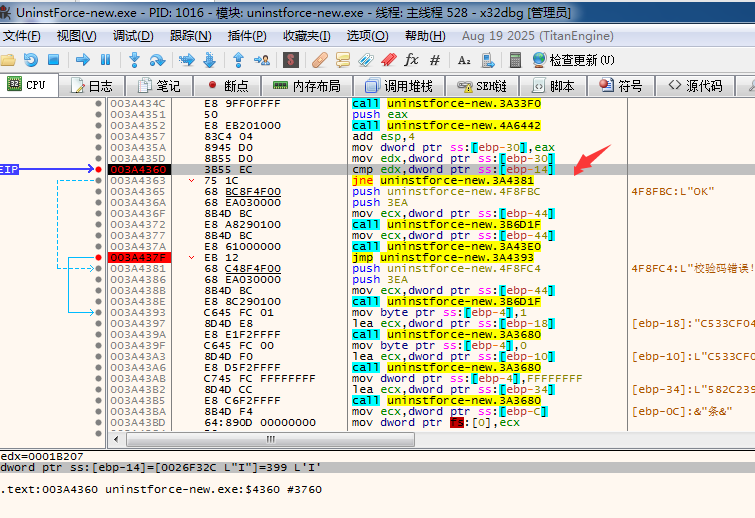
Task: Toggle breakpoint bullet at address 003A437F
Action: 98,258
